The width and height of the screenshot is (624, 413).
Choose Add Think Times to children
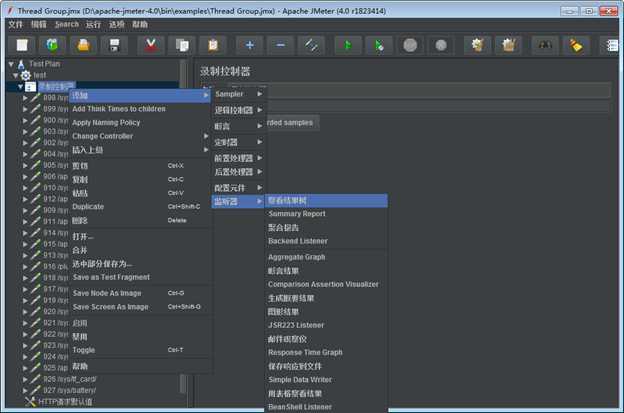click(140, 109)
